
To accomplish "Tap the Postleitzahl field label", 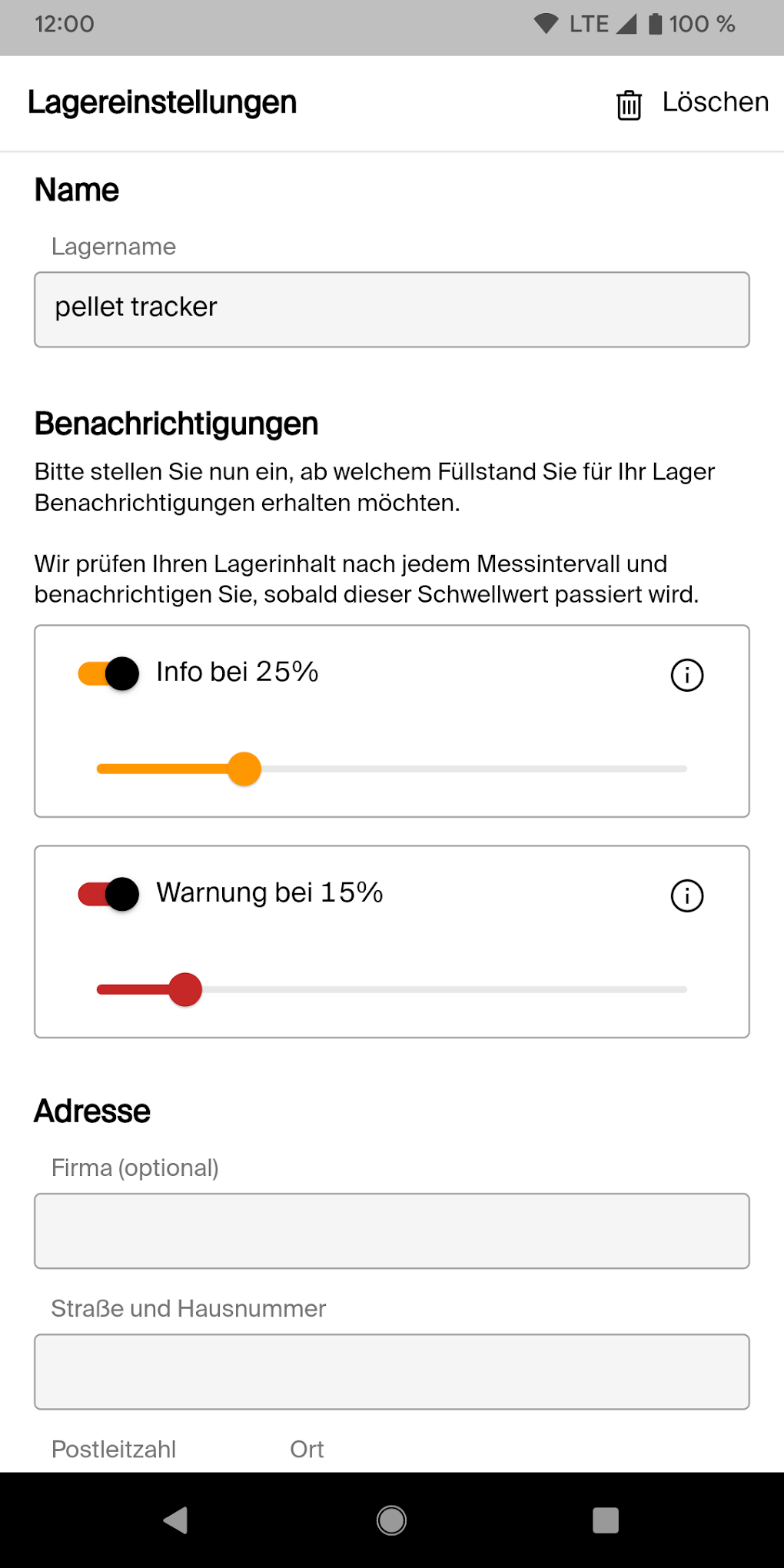I will [114, 1450].
